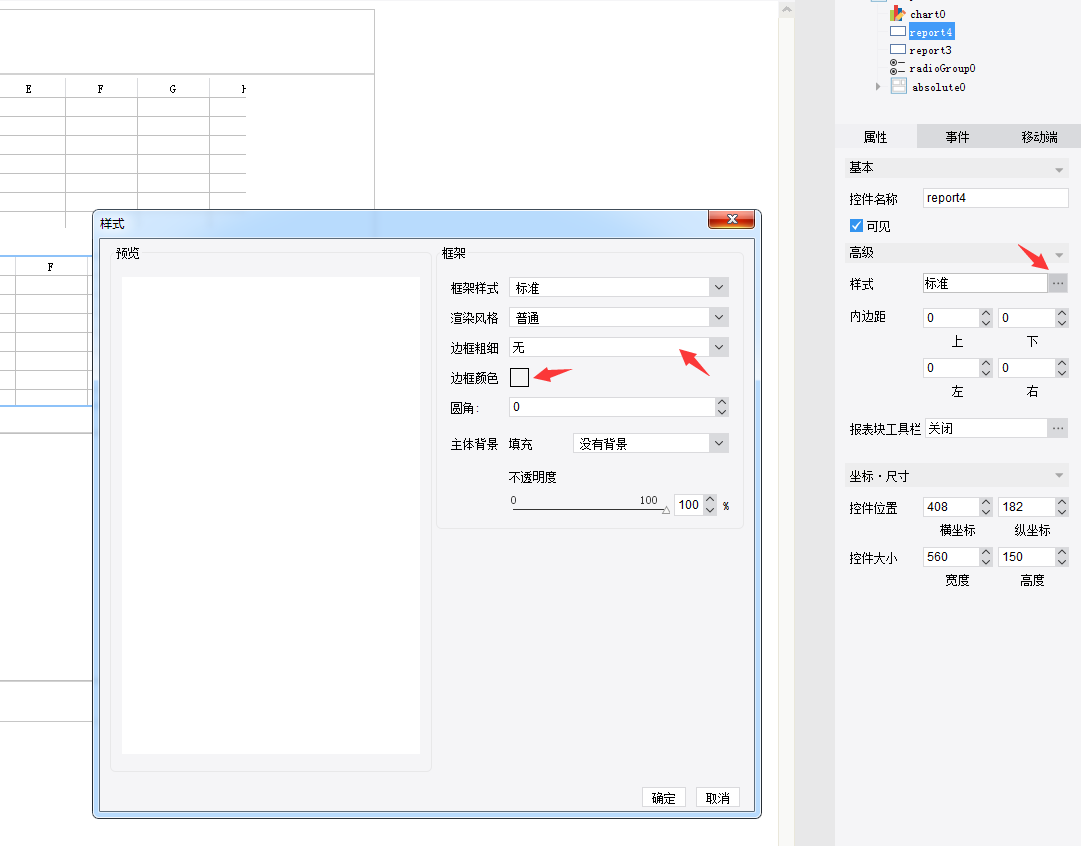Decrease opacity percentage with down arrow

pyautogui.click(x=710, y=510)
